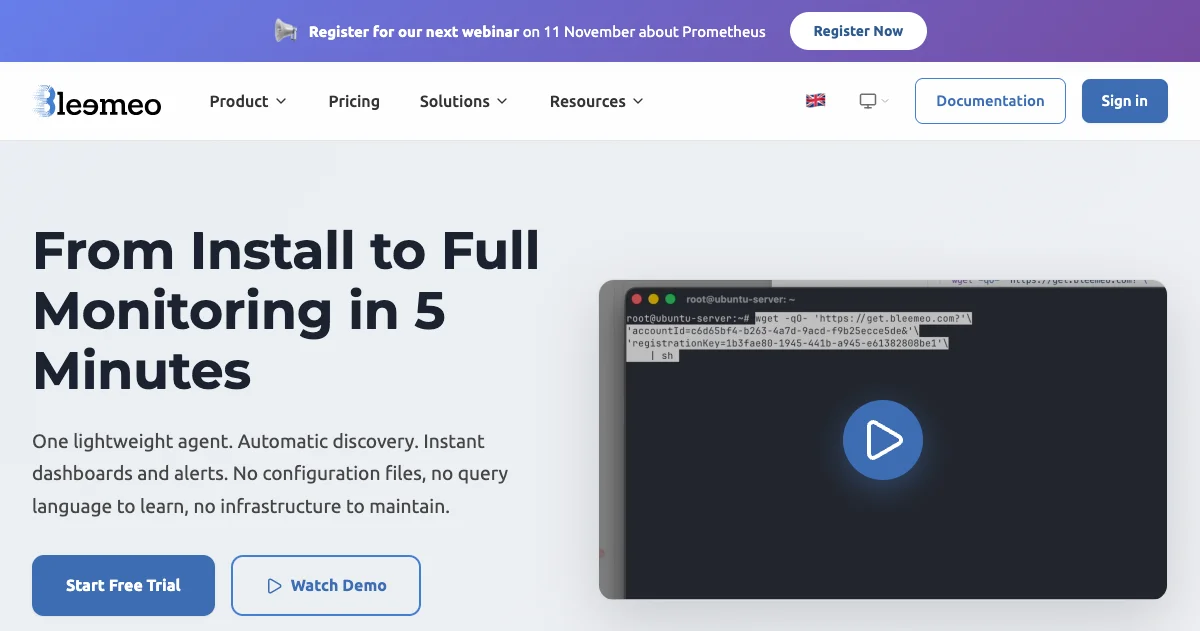Click the wget command line in the terminal
The image size is (1200, 631).
click(x=864, y=318)
